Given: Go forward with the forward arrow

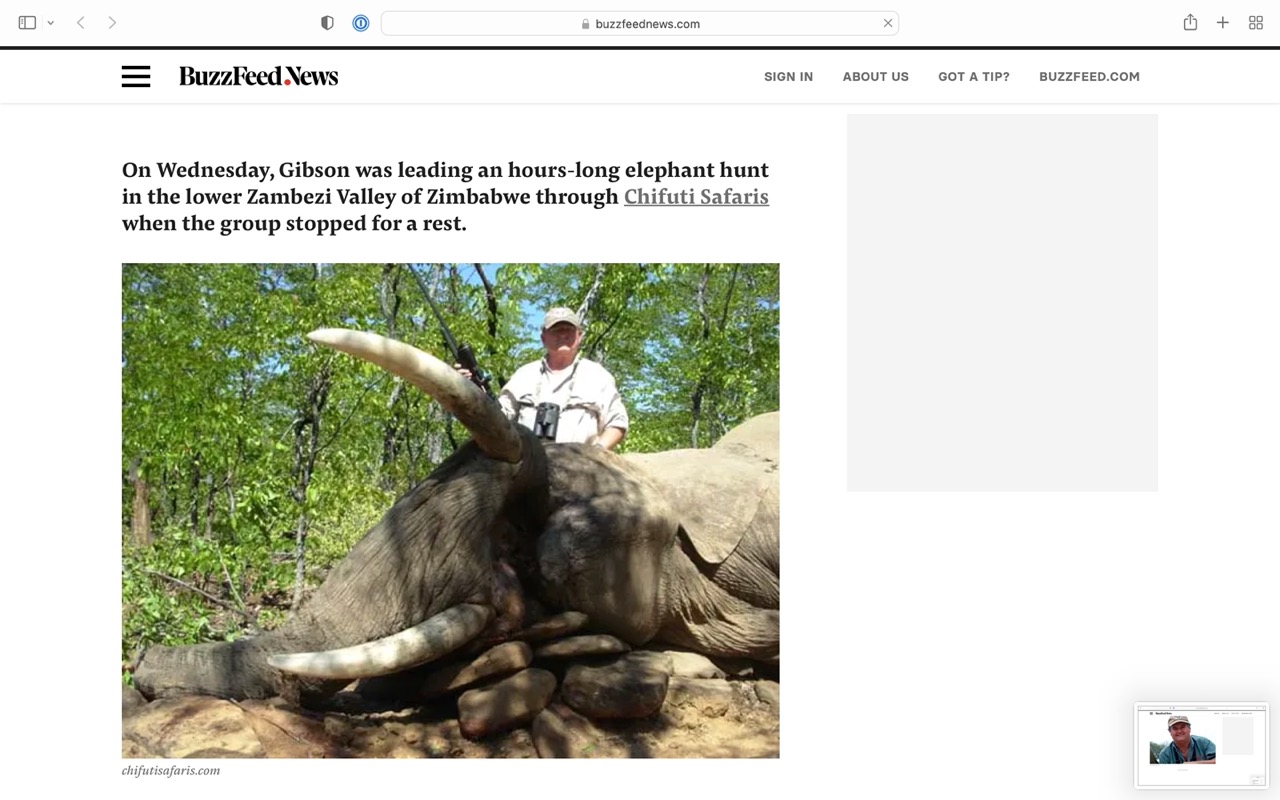Looking at the screenshot, I should pos(112,23).
